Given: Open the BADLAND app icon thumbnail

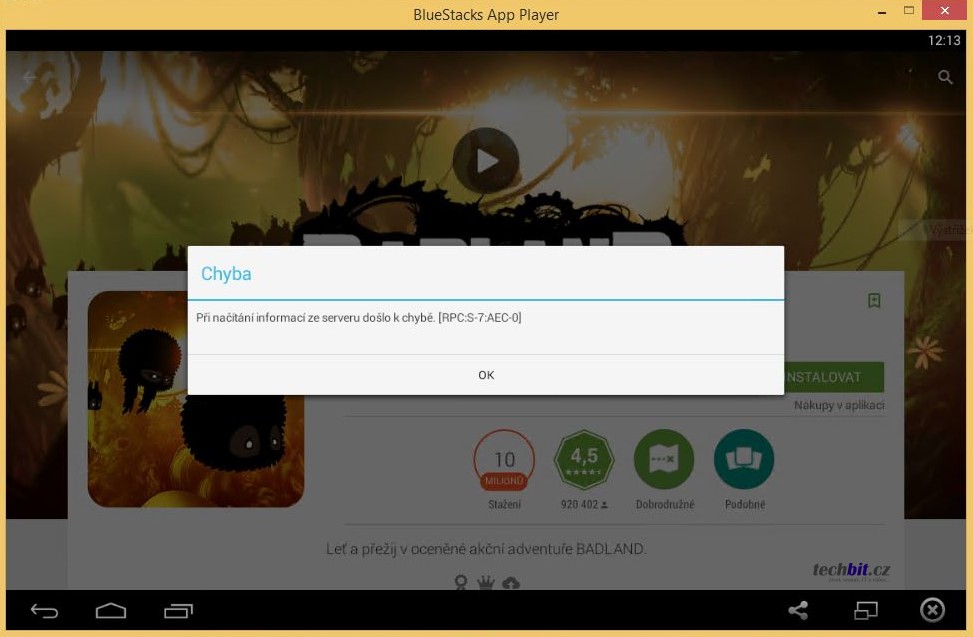Looking at the screenshot, I should click(x=196, y=399).
